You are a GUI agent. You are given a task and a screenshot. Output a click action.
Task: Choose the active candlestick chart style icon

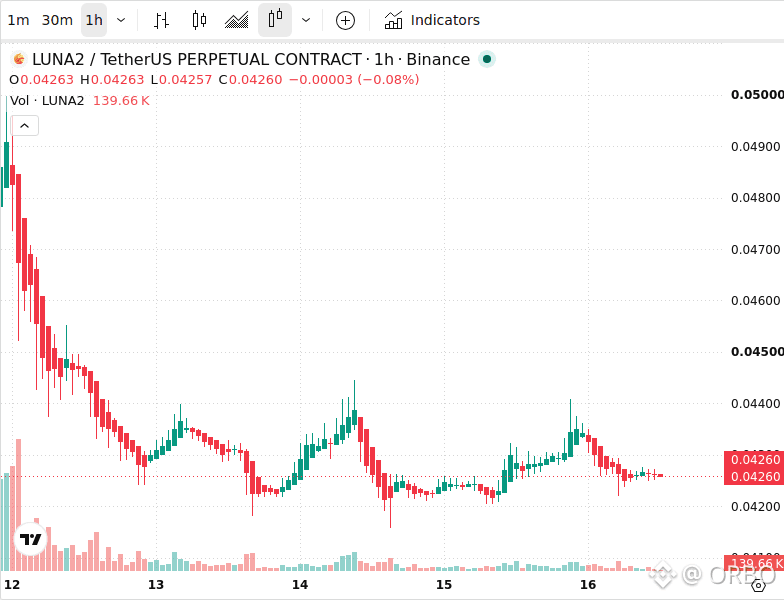pos(275,20)
